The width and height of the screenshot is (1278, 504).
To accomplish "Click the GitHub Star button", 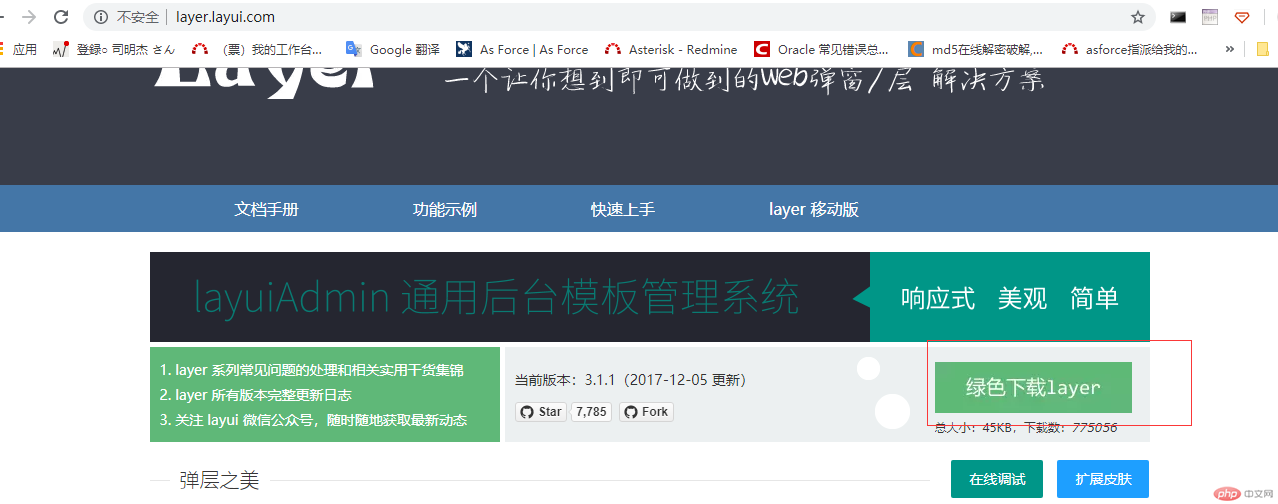I will click(541, 411).
